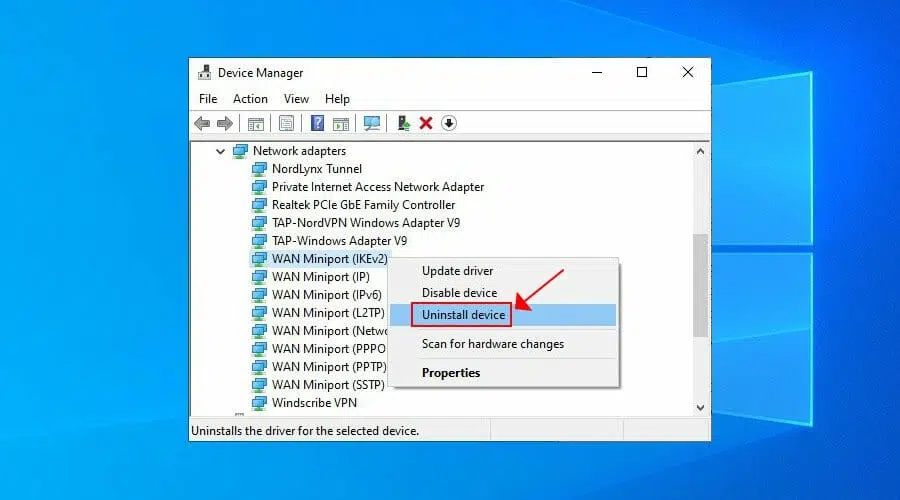The height and width of the screenshot is (500, 900).
Task: Select TAP-Windows Adapter V9 entry
Action: [x=339, y=241]
